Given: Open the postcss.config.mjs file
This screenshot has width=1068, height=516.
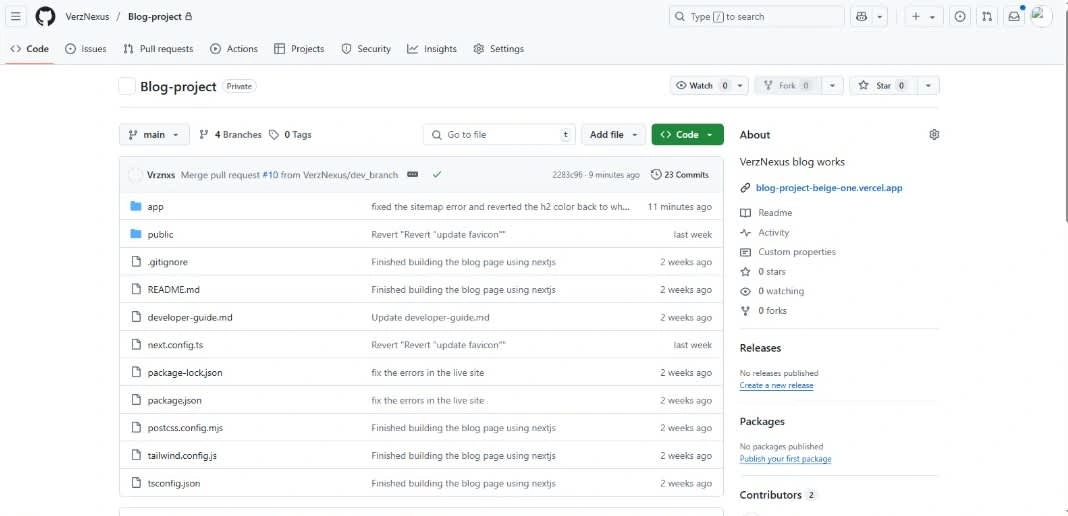Looking at the screenshot, I should [185, 428].
